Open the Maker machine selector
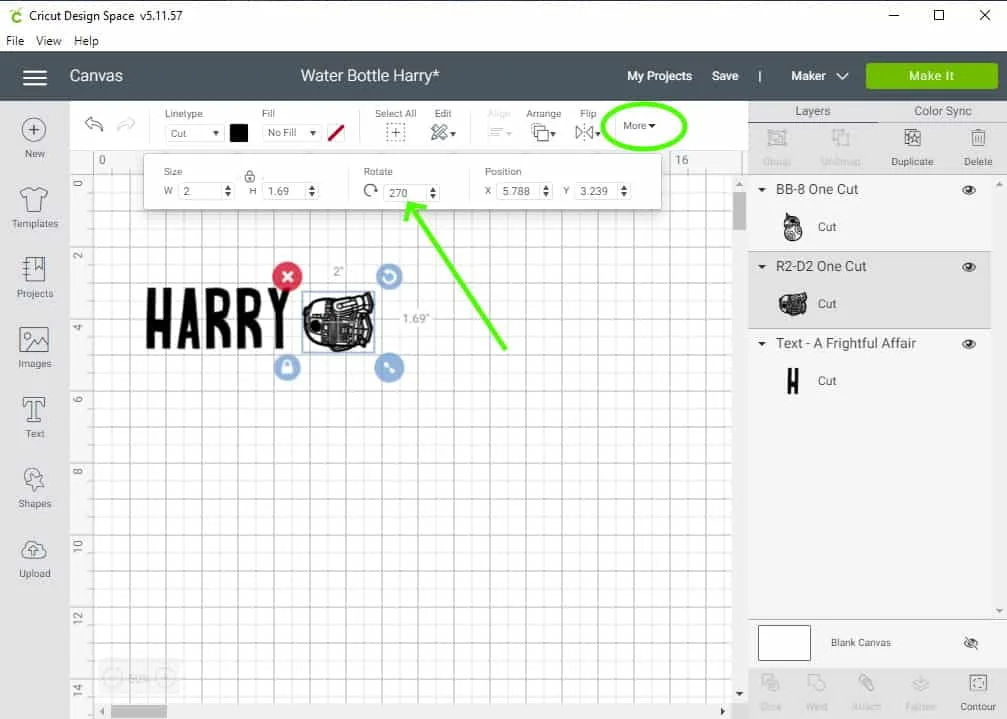This screenshot has height=719, width=1007. (x=819, y=76)
